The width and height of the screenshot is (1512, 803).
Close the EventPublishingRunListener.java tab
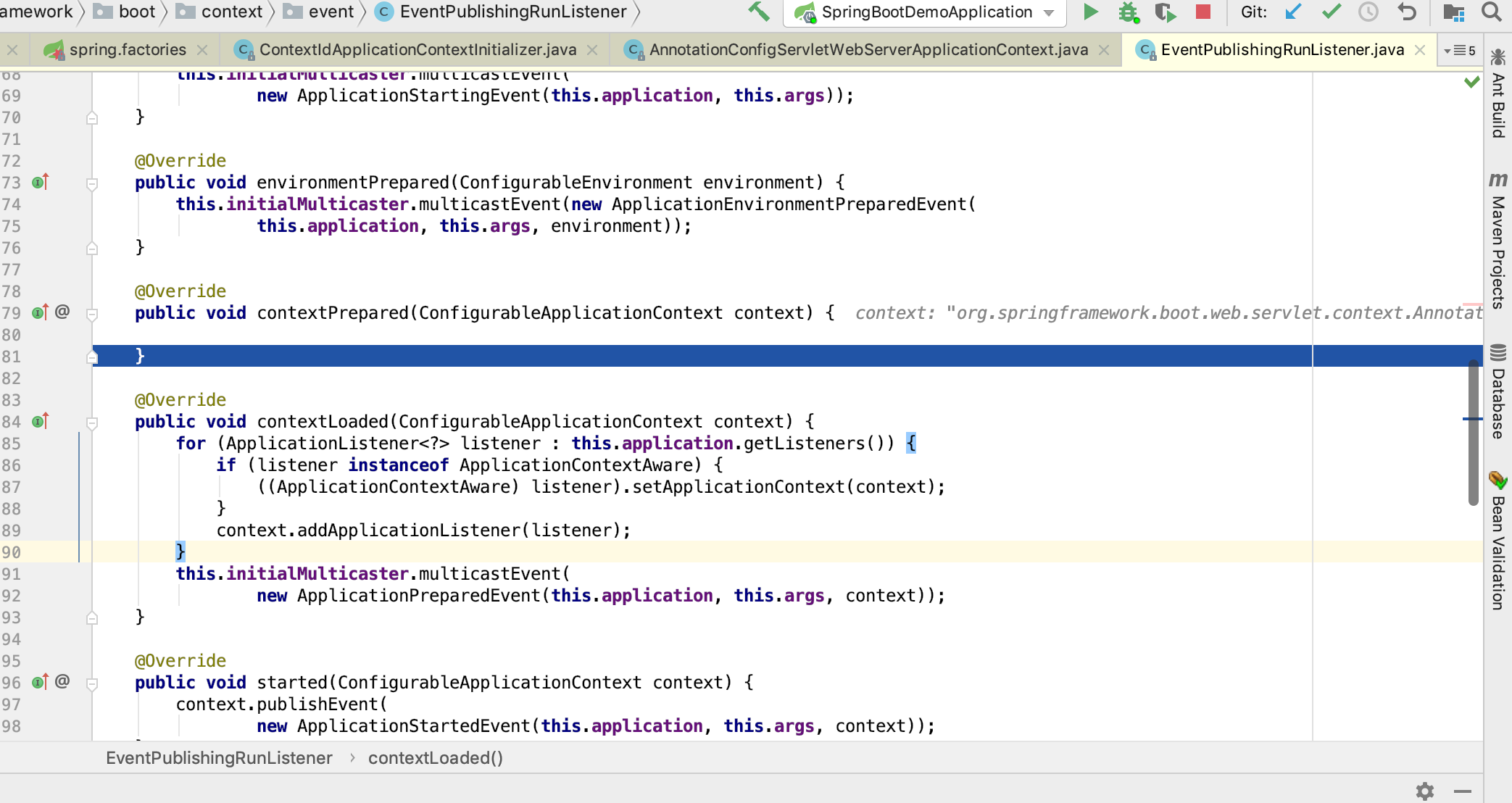[x=1420, y=50]
